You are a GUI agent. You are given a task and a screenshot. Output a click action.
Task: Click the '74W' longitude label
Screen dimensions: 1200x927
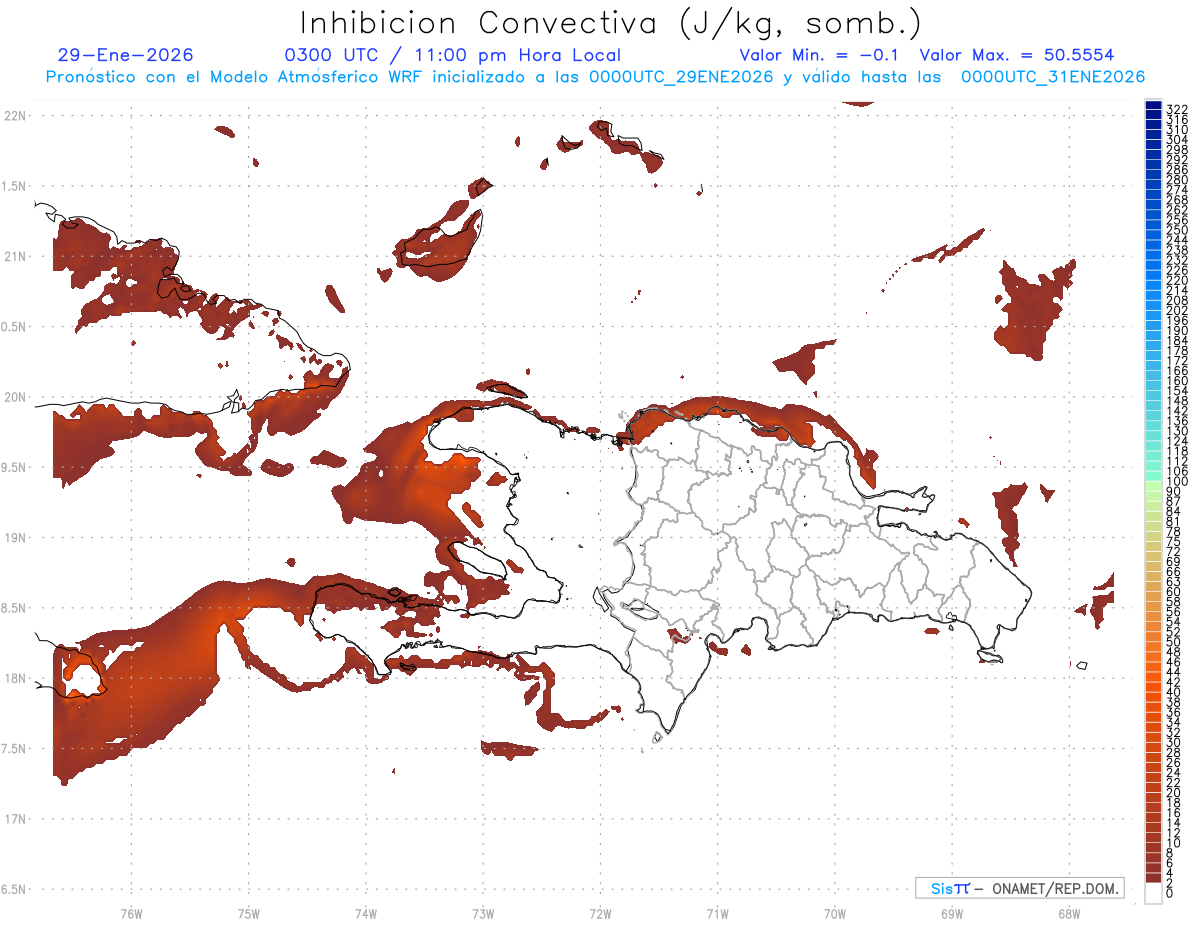coord(366,913)
